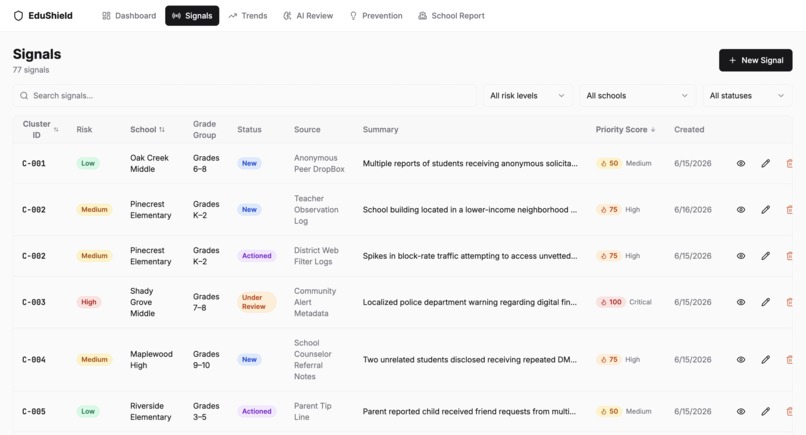Screen dimensions: 806x435
Task: Open the AI Review tab
Action: (x=308, y=16)
